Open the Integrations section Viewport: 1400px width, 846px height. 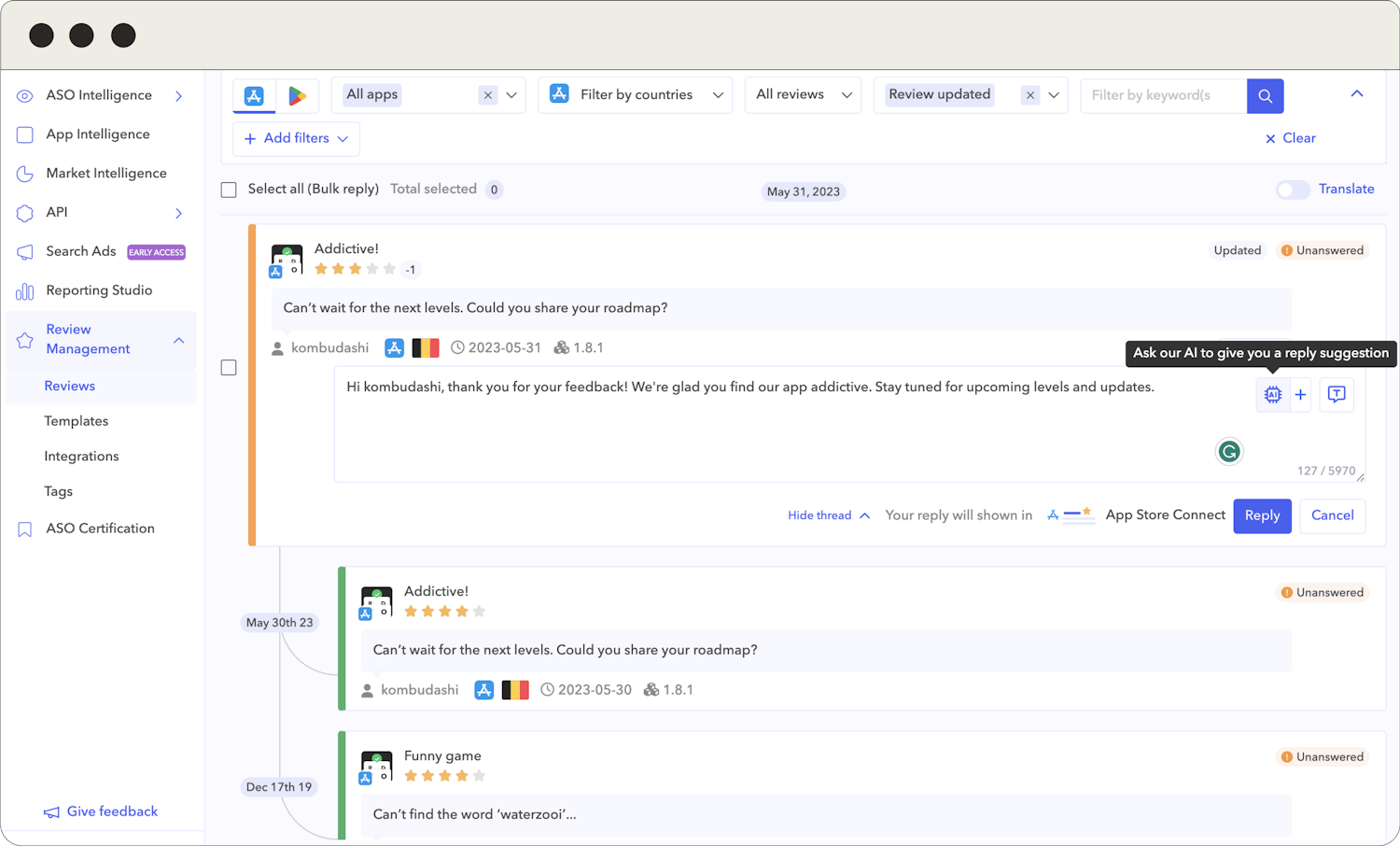point(81,456)
